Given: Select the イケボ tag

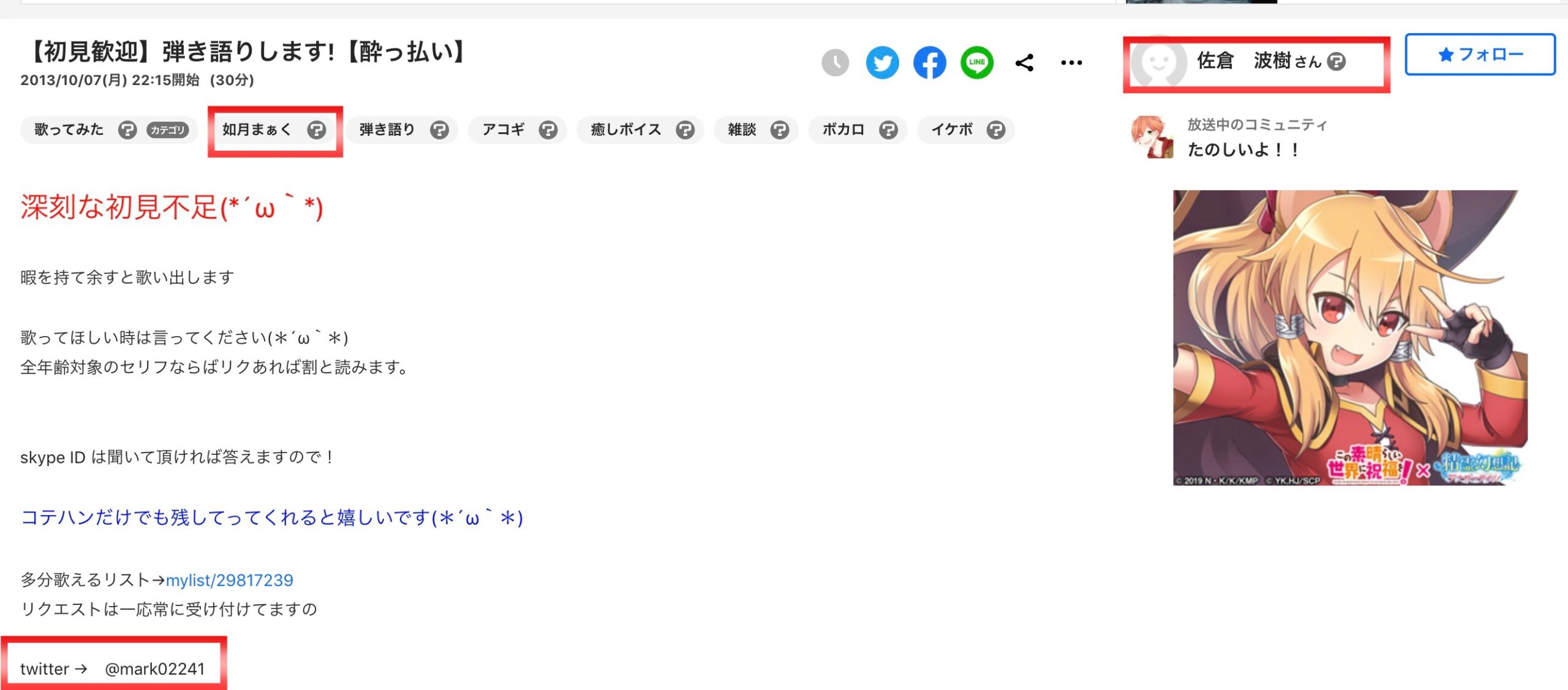Looking at the screenshot, I should 952,130.
